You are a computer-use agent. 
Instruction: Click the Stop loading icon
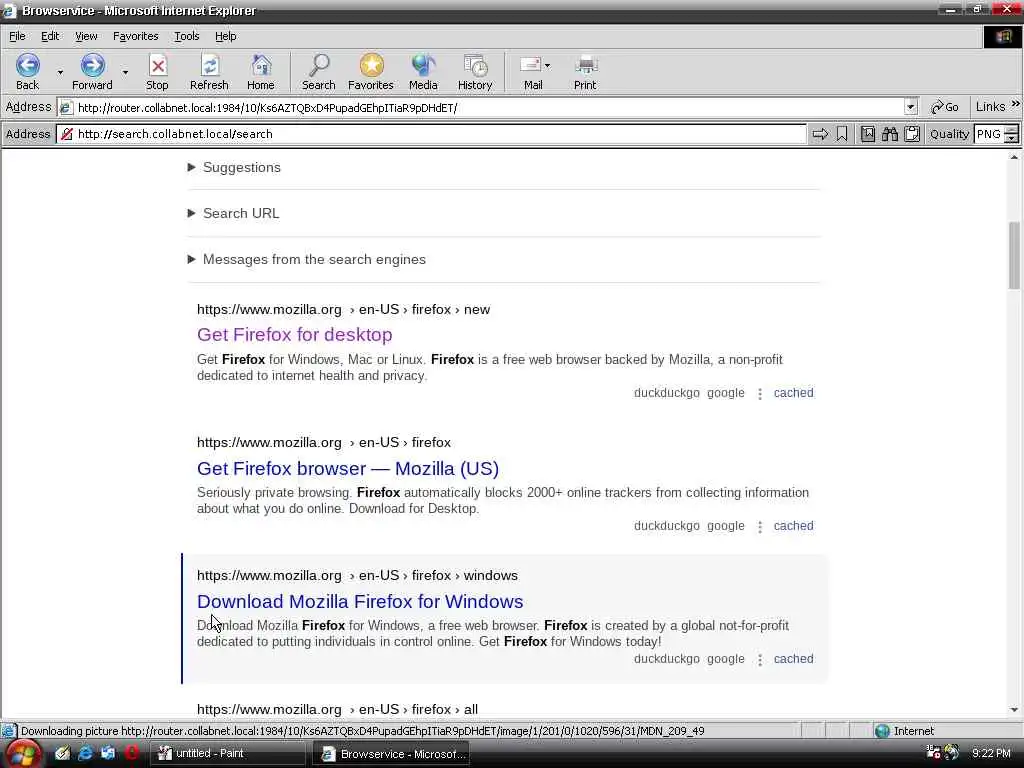click(157, 66)
